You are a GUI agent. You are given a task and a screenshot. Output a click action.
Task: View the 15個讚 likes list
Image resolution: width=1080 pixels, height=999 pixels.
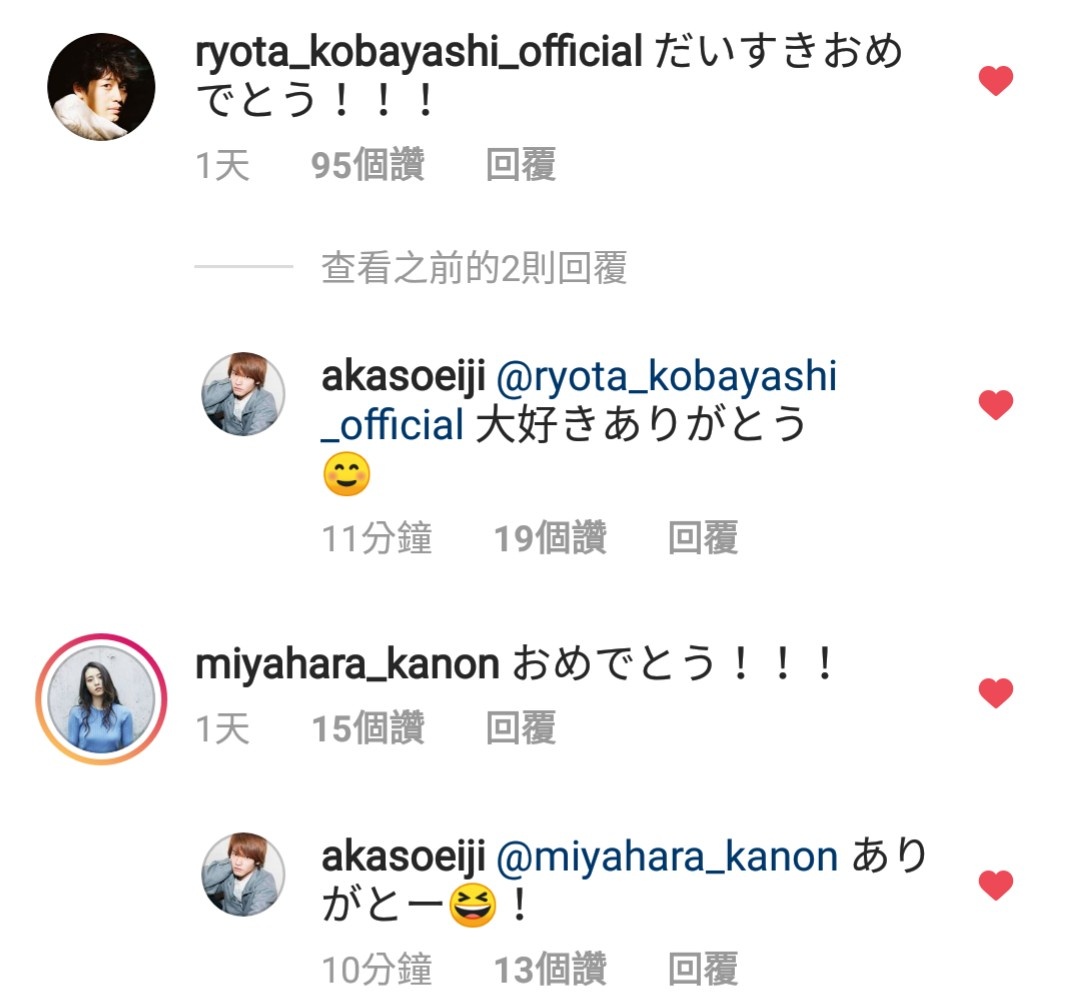pos(368,728)
